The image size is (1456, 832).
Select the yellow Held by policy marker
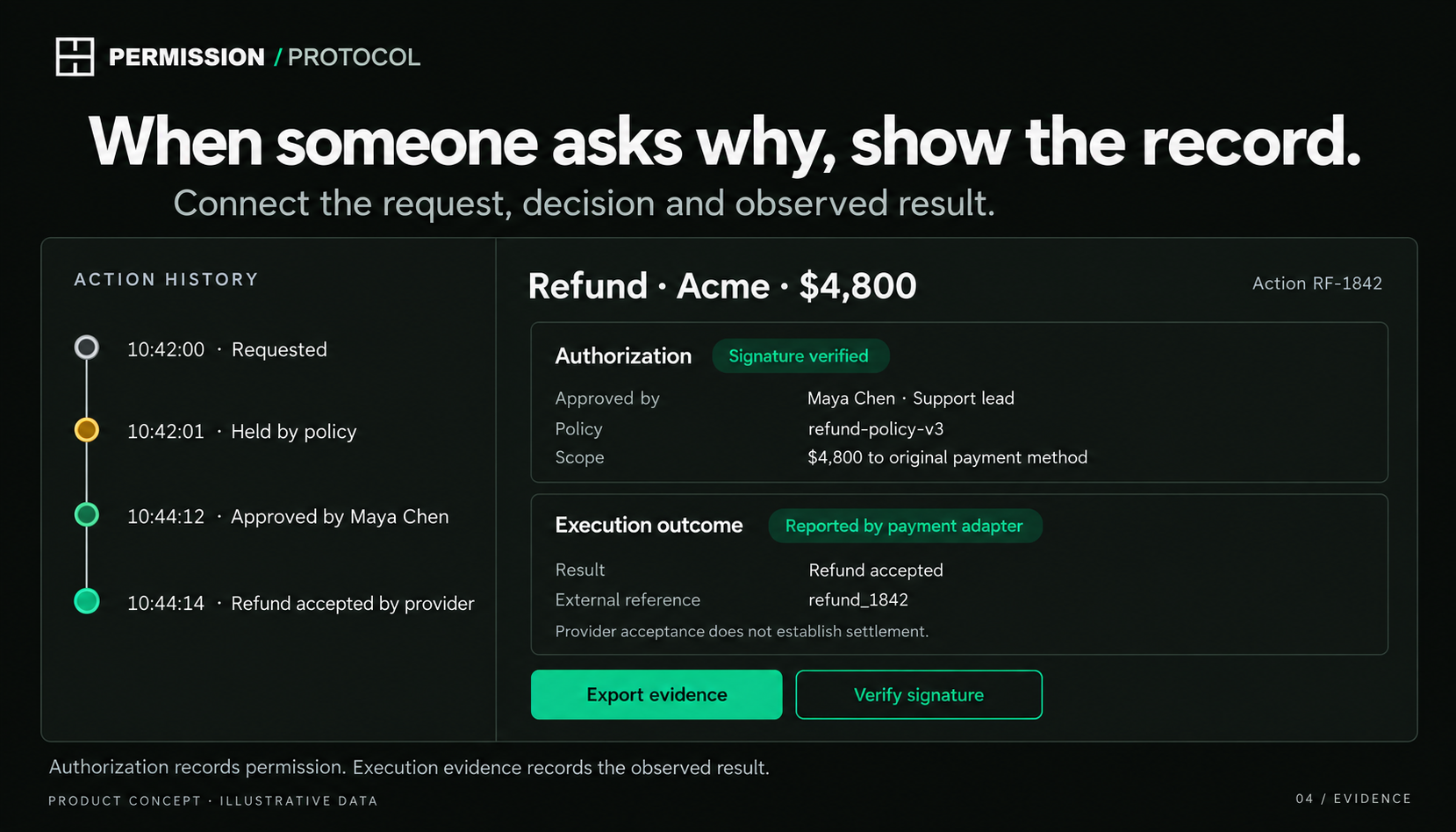86,430
